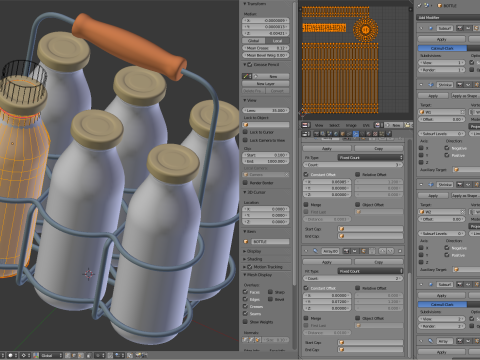
Task: Select the World properties tab icon
Action: pos(336,134)
